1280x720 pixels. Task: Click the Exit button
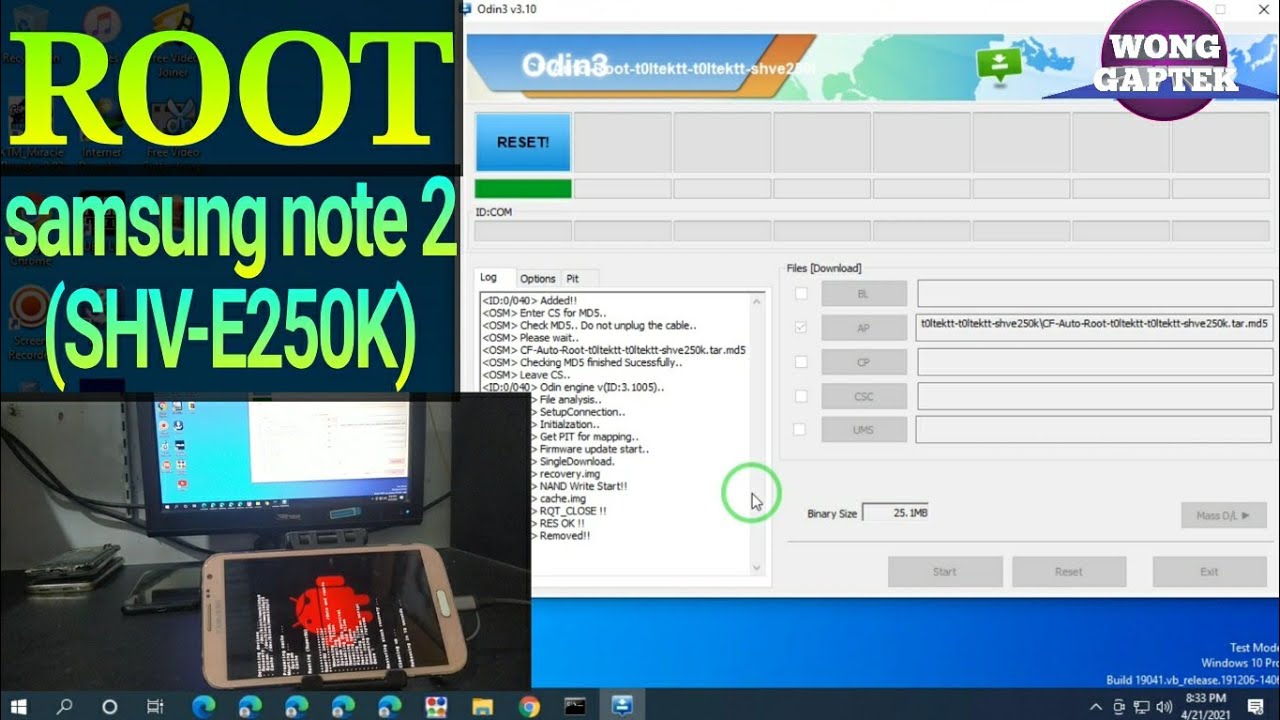tap(1209, 572)
